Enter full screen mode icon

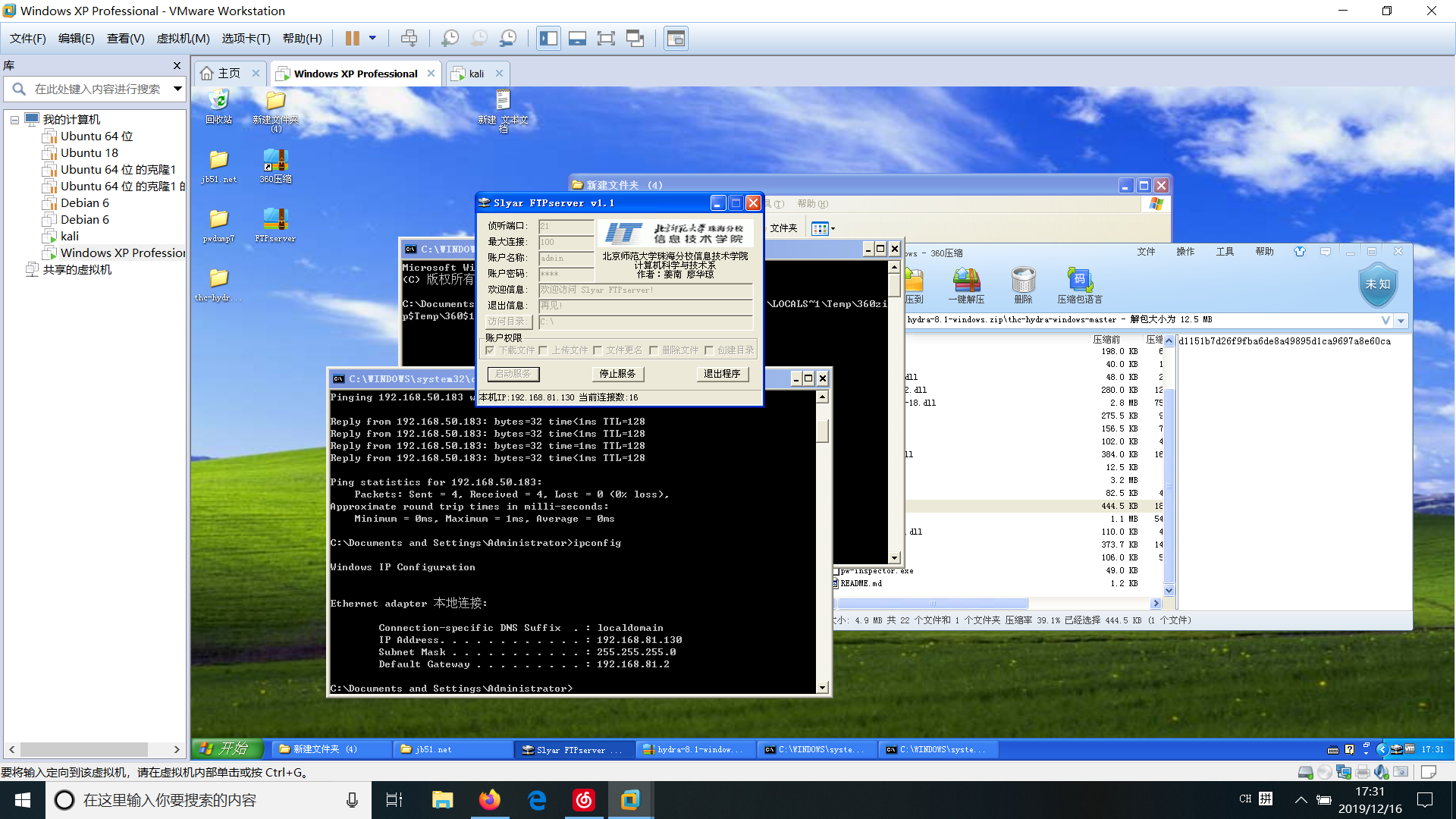[x=606, y=38]
